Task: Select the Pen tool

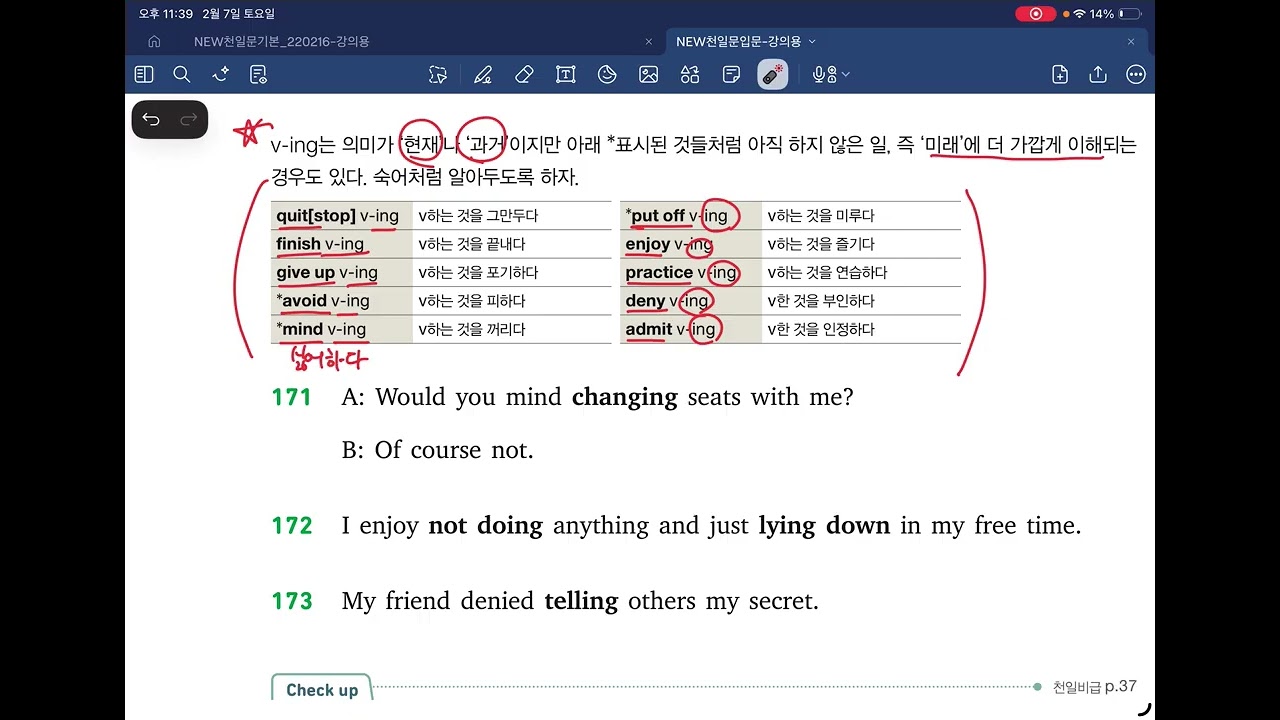Action: pos(483,74)
